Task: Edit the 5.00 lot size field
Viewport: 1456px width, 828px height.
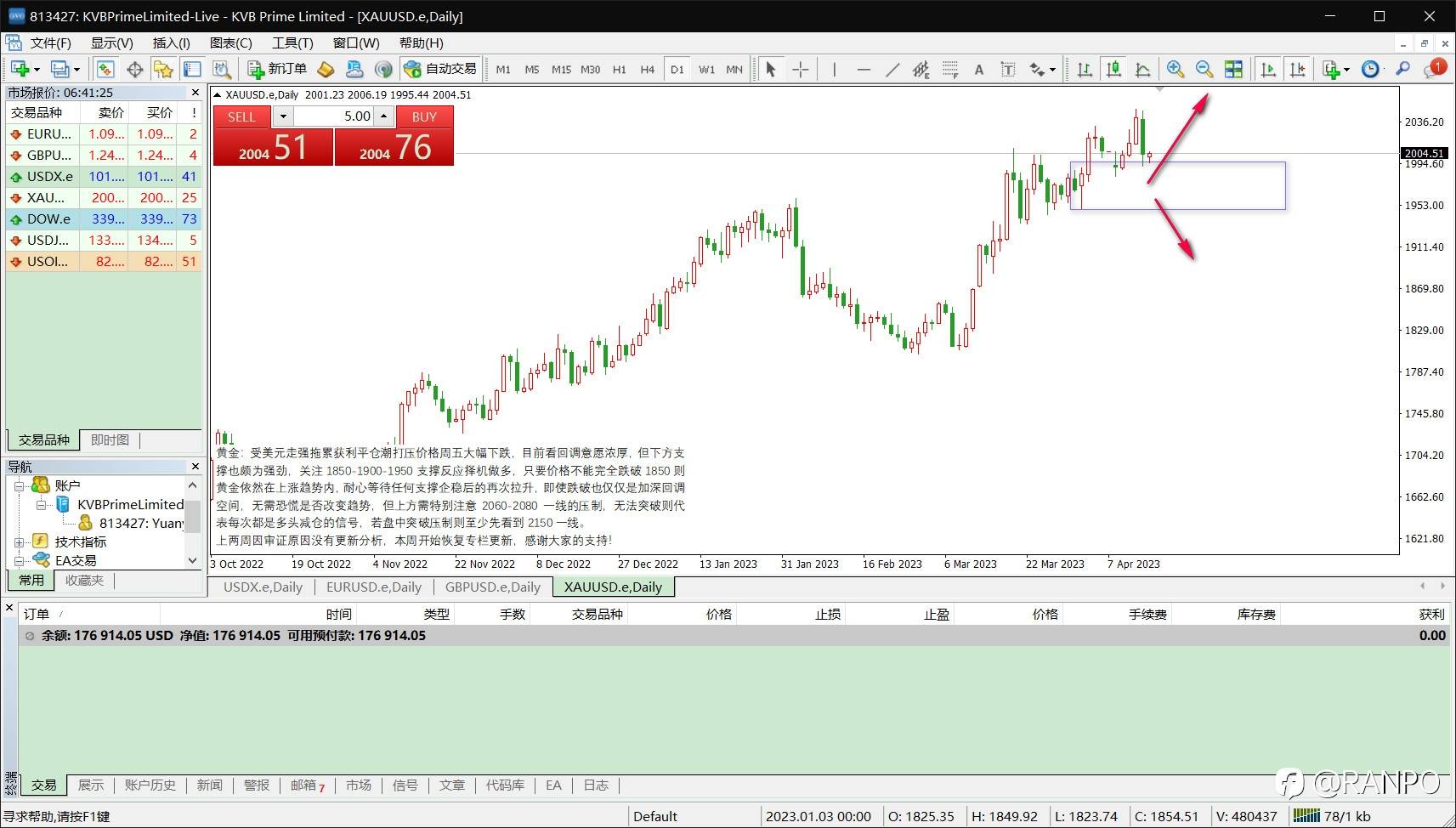Action: point(334,116)
